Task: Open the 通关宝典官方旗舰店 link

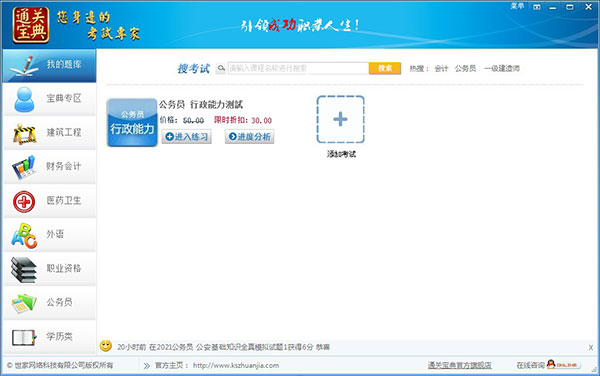Action: pos(460,365)
